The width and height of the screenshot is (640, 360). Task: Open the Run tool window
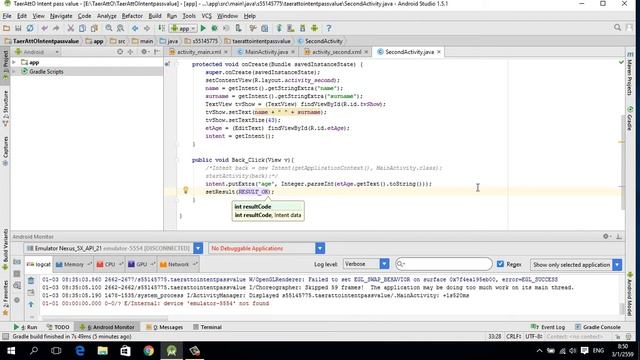25,327
